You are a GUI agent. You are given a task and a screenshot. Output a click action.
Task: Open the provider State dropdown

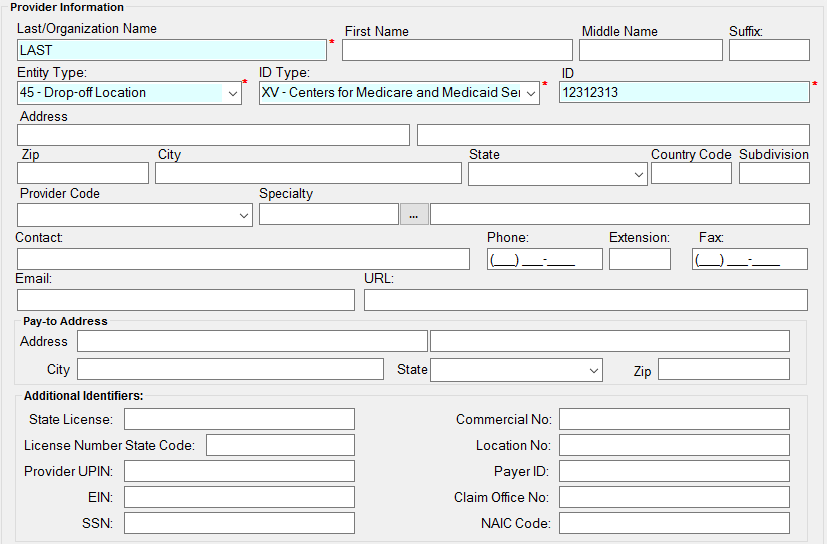tap(557, 174)
